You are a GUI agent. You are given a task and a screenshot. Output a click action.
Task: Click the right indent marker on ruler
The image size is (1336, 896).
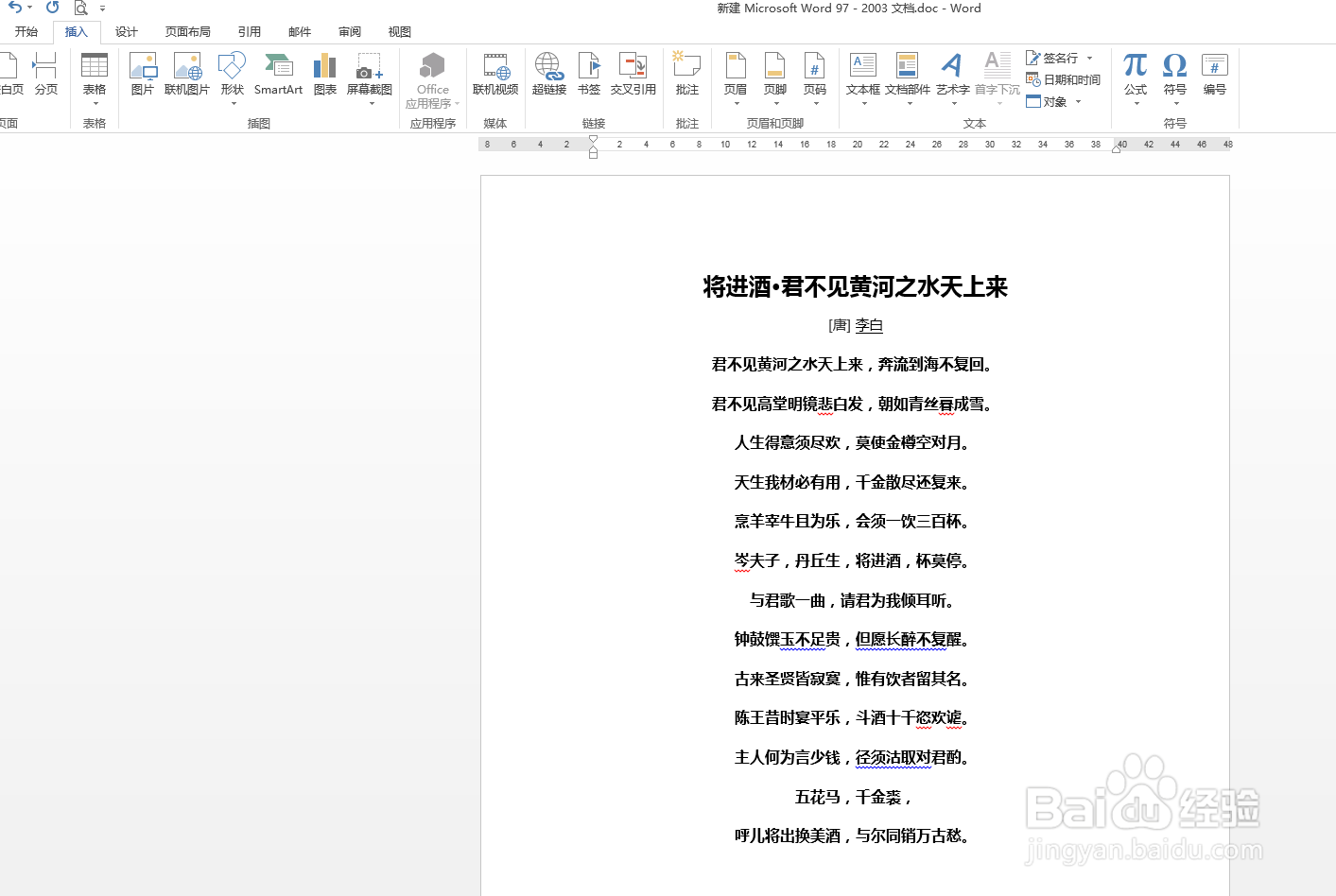click(1116, 148)
